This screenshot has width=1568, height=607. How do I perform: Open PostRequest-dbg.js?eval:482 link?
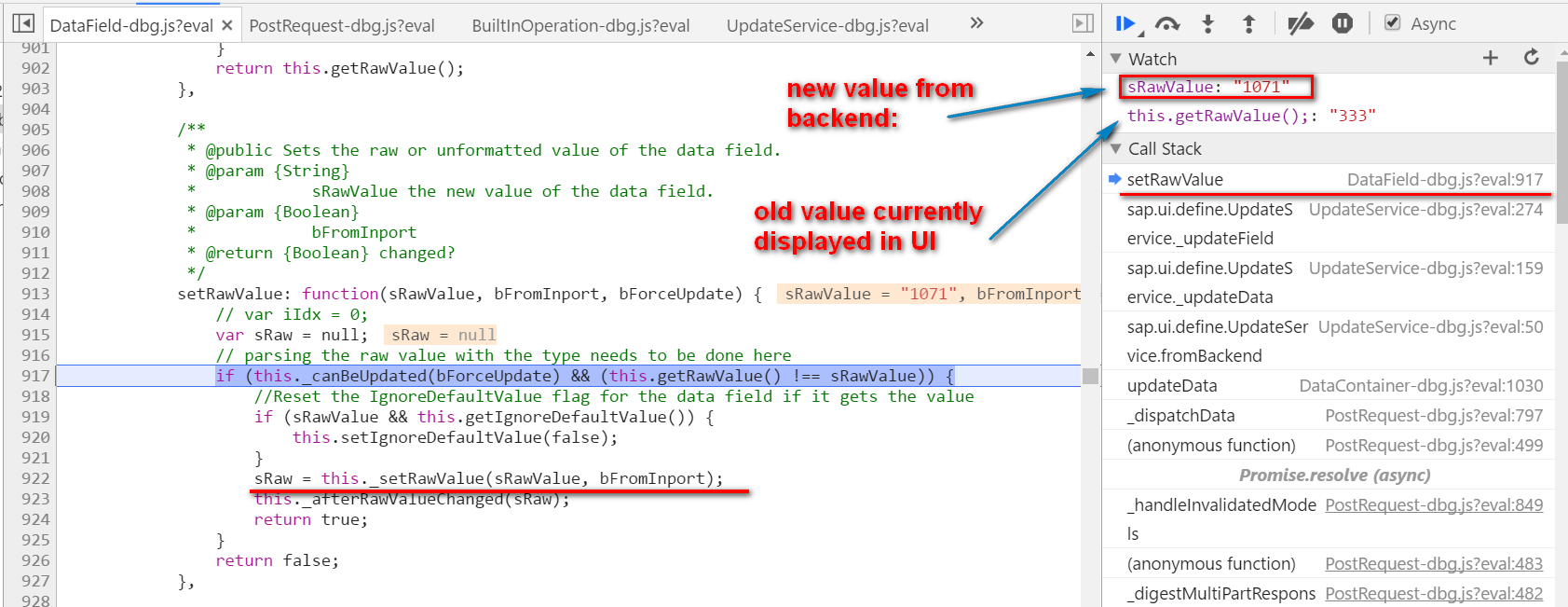1434,593
